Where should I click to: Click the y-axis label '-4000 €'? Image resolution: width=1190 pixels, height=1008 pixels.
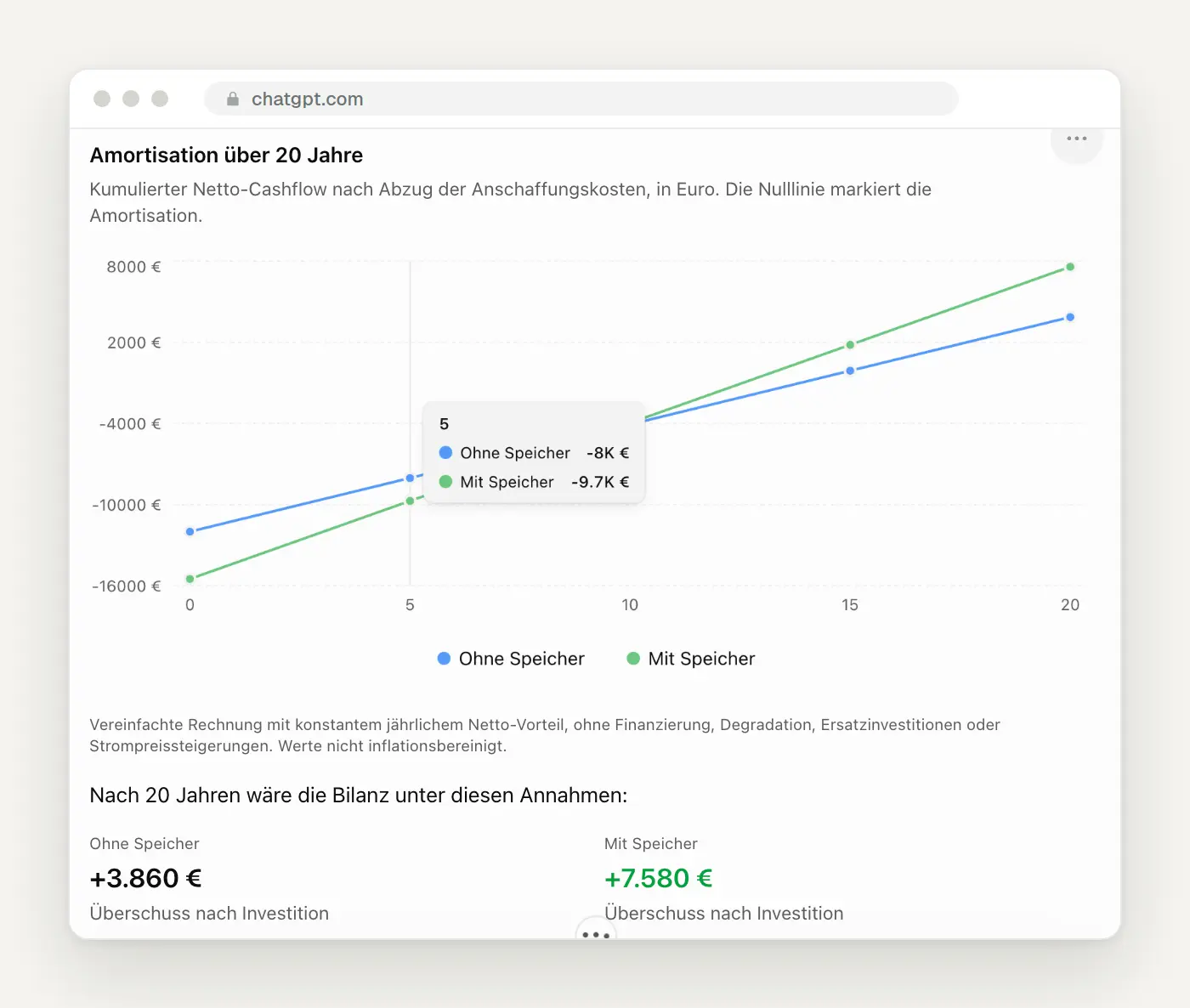pyautogui.click(x=130, y=424)
